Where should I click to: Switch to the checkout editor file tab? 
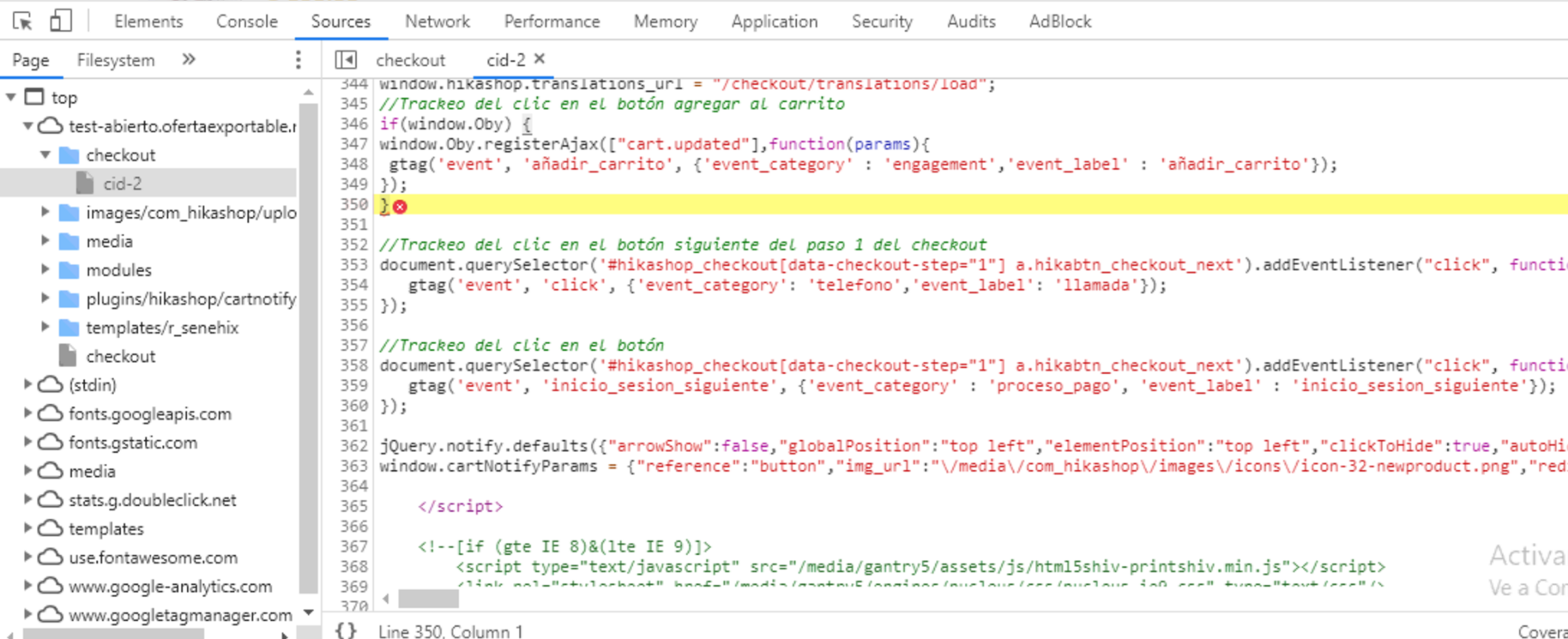coord(411,60)
